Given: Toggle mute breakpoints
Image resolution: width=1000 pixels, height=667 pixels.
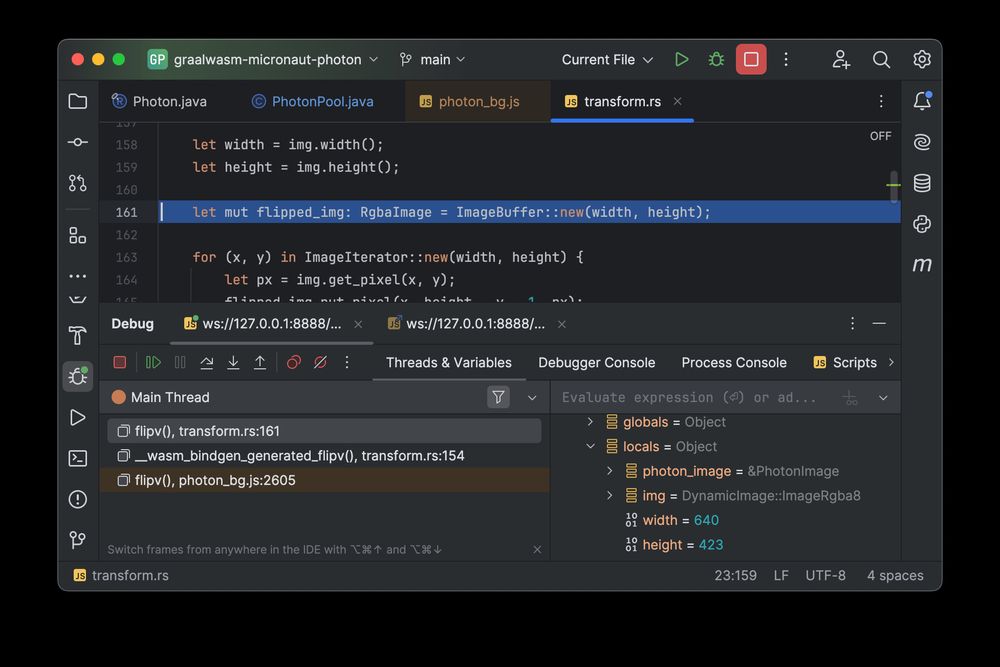Looking at the screenshot, I should (x=321, y=362).
